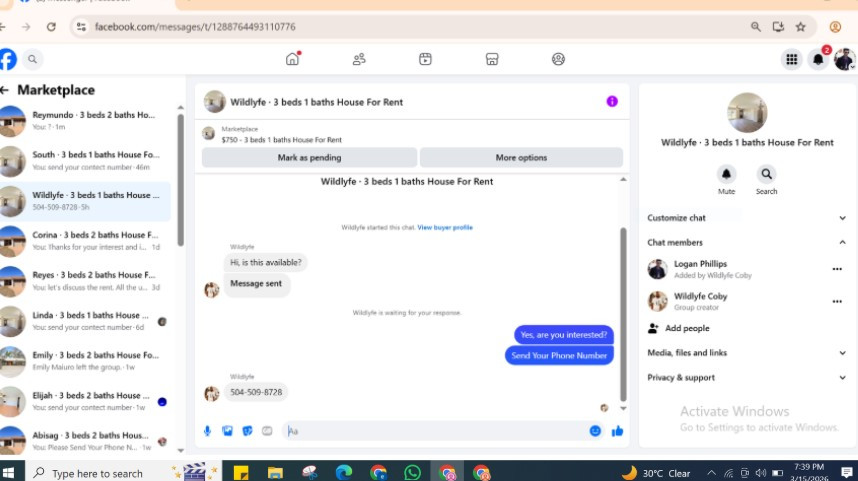This screenshot has width=858, height=481.
Task: Go back with Marketplace back arrow
Action: coord(5,90)
